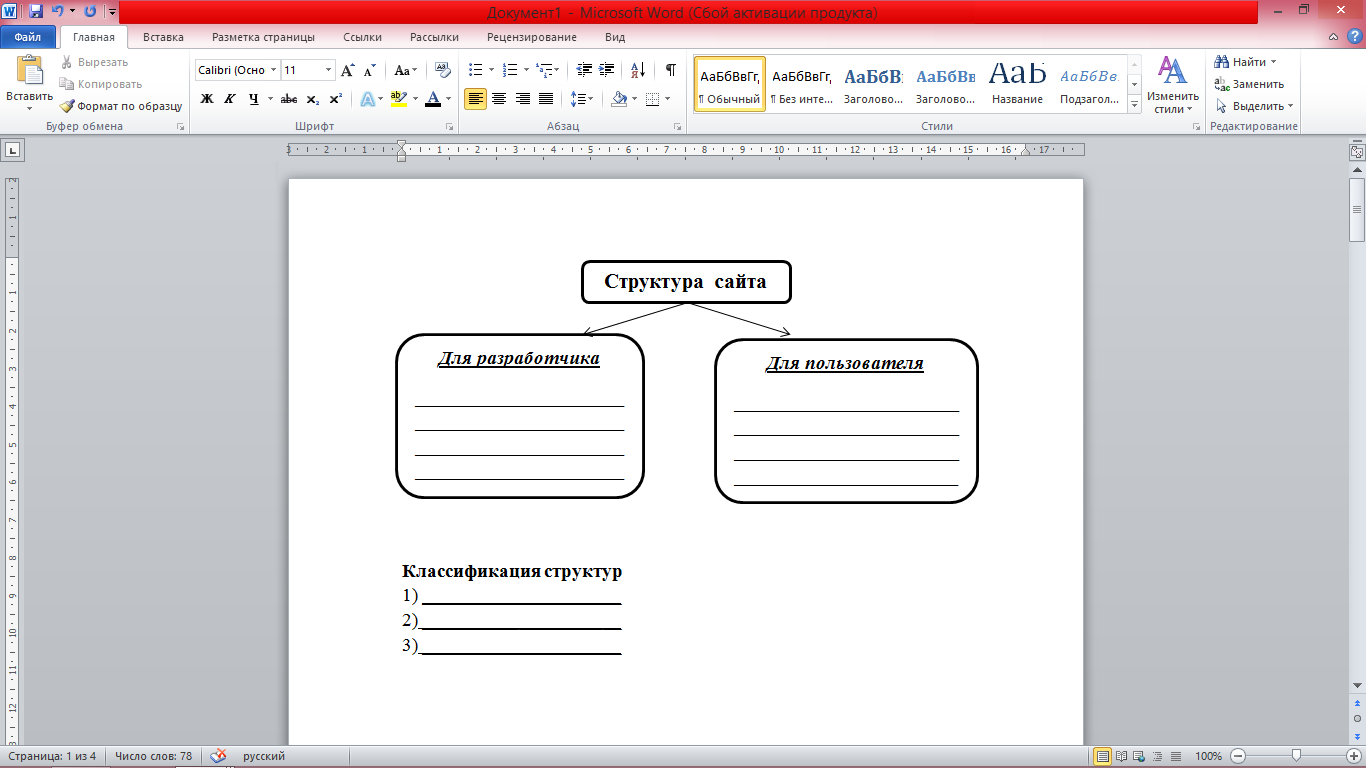
Task: Switch to the Ссылки tab
Action: (x=362, y=37)
